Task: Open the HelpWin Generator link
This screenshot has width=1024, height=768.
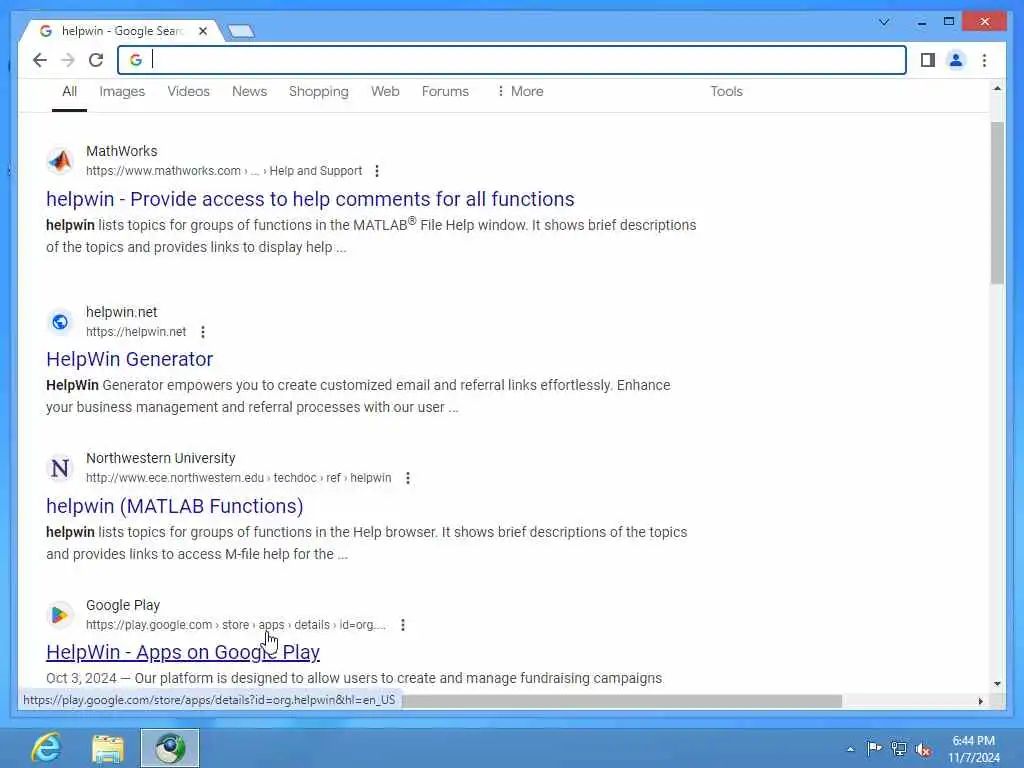Action: coord(129,359)
